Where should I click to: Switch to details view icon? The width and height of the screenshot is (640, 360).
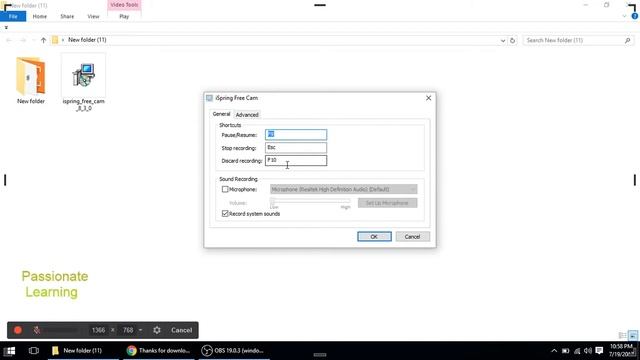pos(622,336)
